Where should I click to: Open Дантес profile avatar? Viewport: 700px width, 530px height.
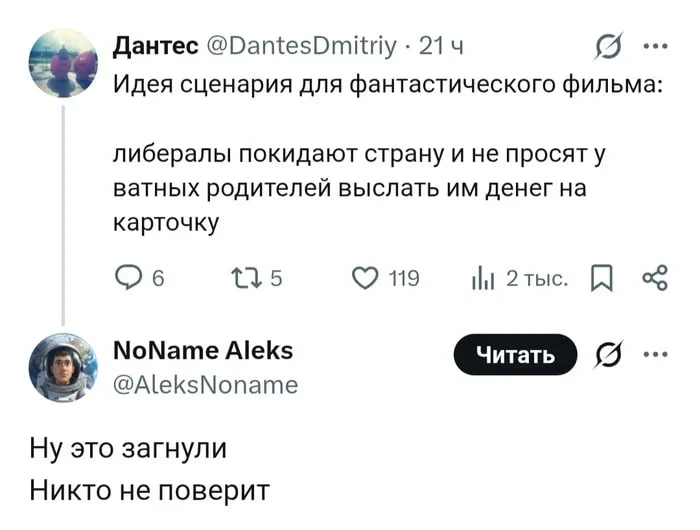tap(63, 62)
